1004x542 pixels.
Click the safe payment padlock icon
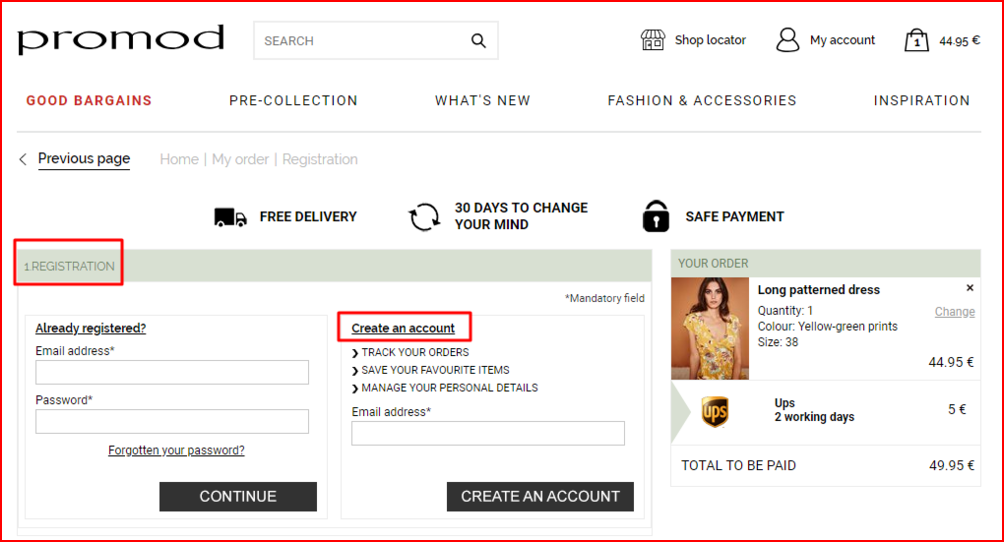tap(656, 216)
